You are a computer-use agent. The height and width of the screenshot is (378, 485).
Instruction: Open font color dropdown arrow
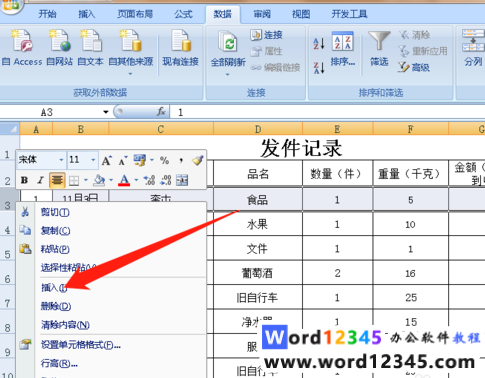(x=136, y=180)
